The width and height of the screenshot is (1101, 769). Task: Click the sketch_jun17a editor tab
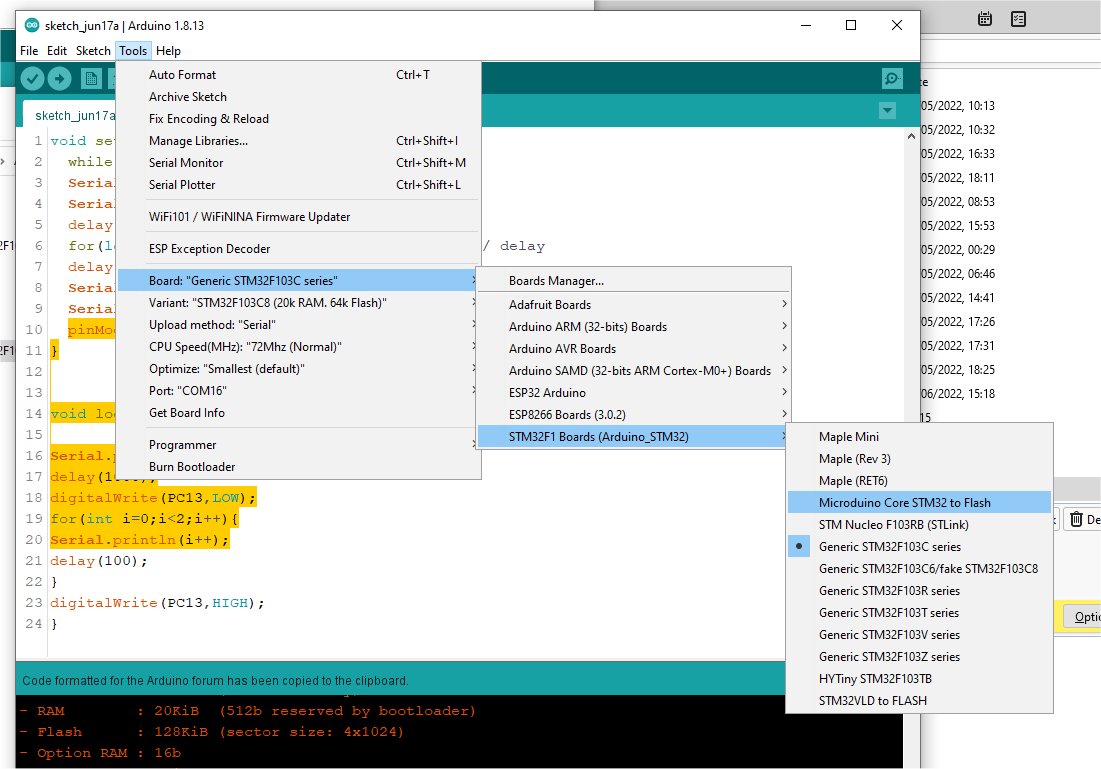[x=70, y=115]
